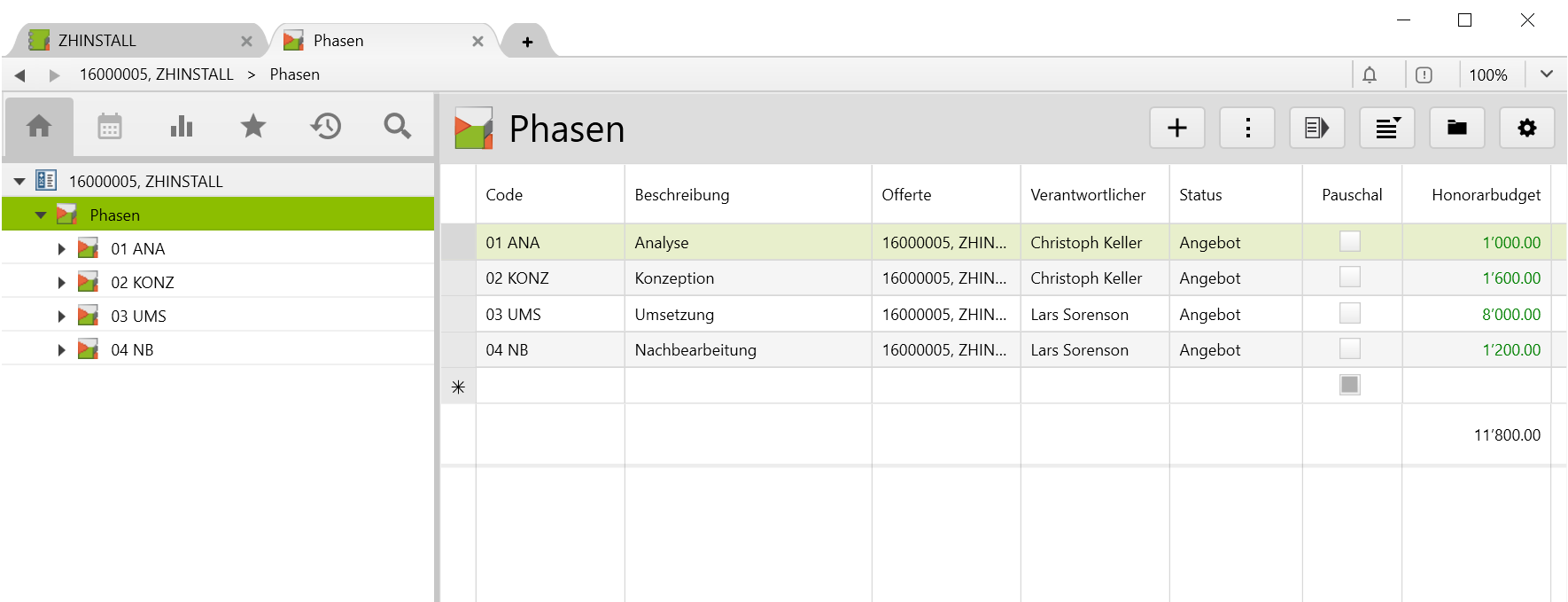1568x602 pixels.
Task: Open the folder icon in Phasen toolbar
Action: tap(1456, 129)
